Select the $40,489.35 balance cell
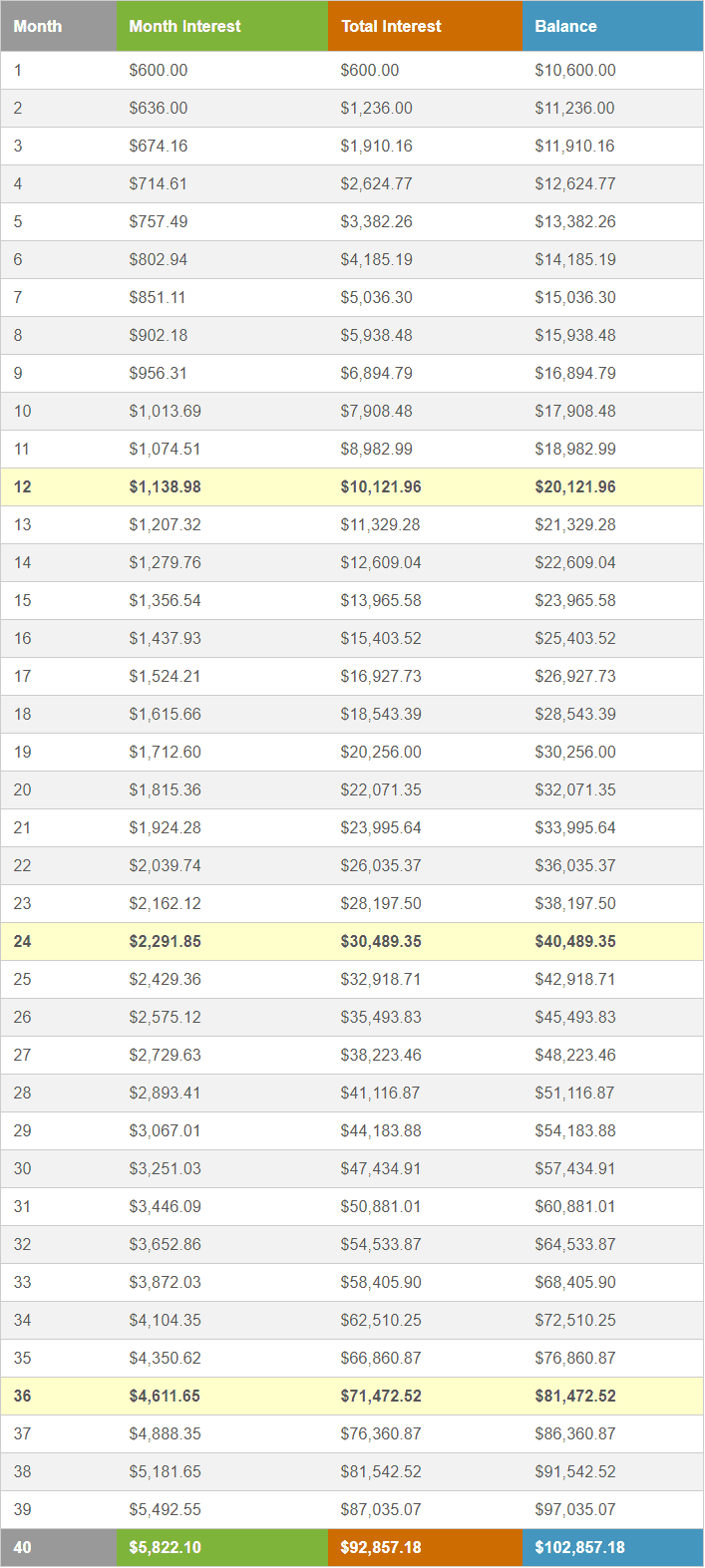Viewport: 705px width, 1568px height. click(x=575, y=942)
